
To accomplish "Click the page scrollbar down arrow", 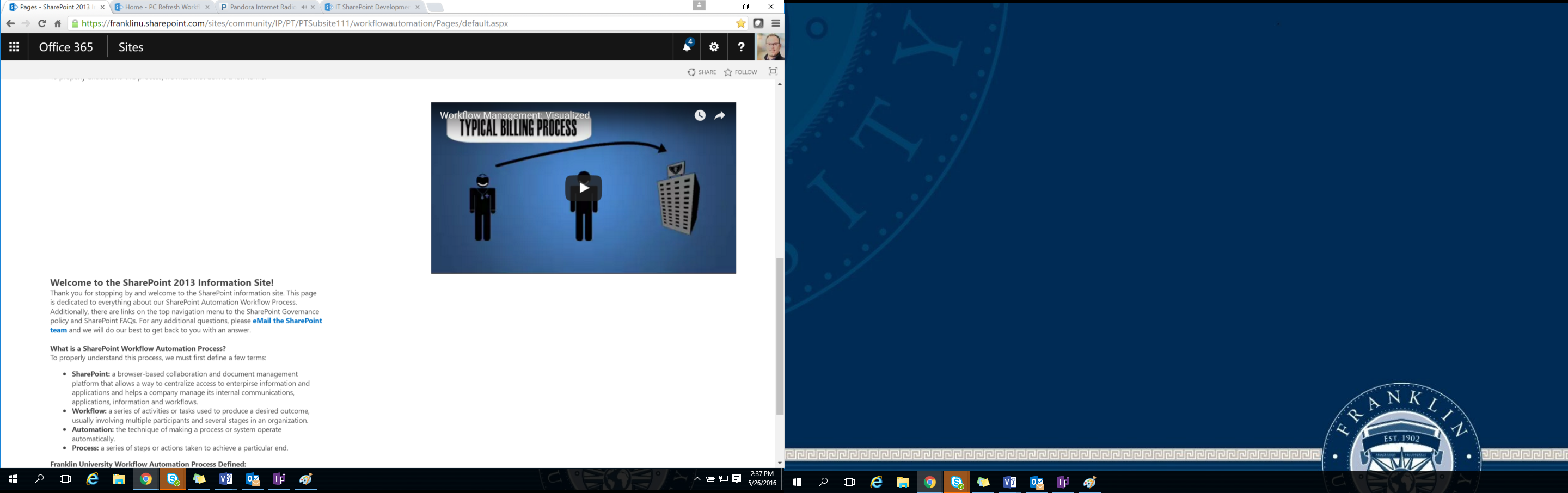I will coord(780,463).
